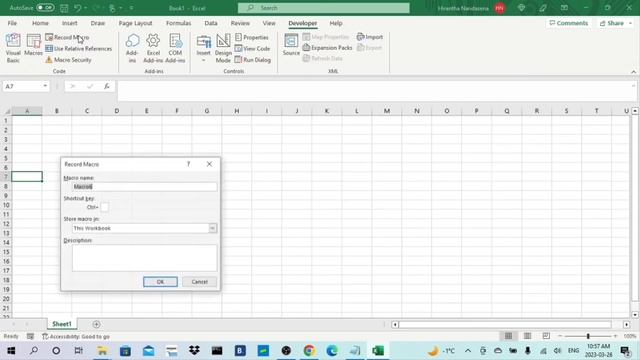640x360 pixels.
Task: Open Macro Security settings
Action: [x=68, y=60]
